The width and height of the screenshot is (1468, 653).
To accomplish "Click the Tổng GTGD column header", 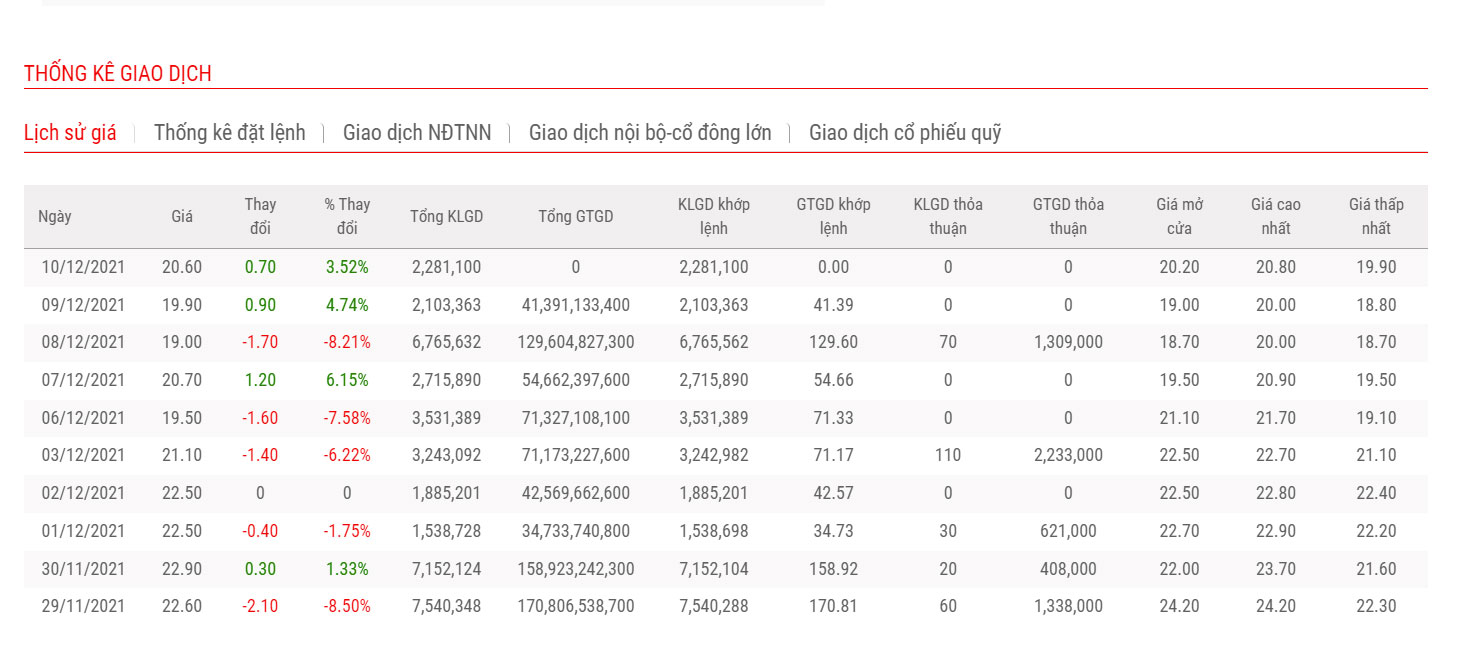I will [x=575, y=217].
